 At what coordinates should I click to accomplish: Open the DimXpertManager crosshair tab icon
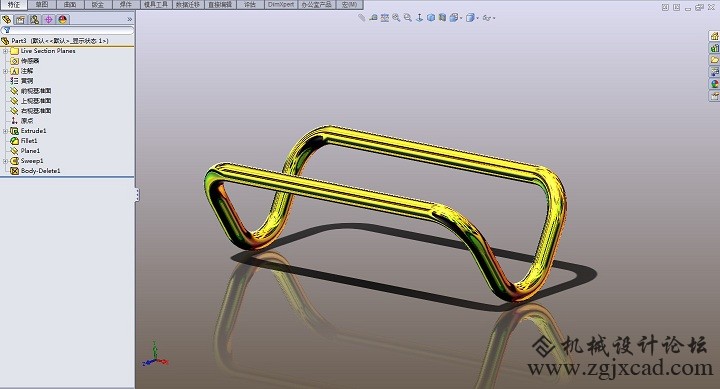click(49, 19)
